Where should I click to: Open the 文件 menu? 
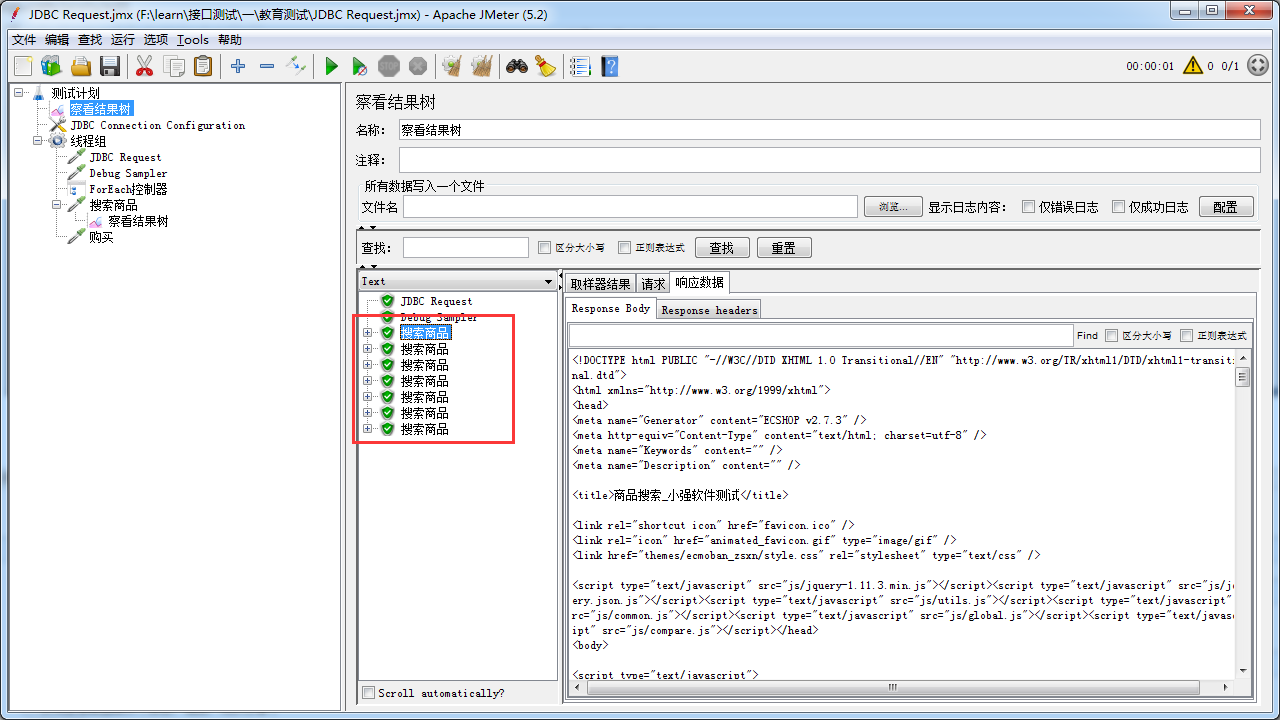click(x=24, y=40)
